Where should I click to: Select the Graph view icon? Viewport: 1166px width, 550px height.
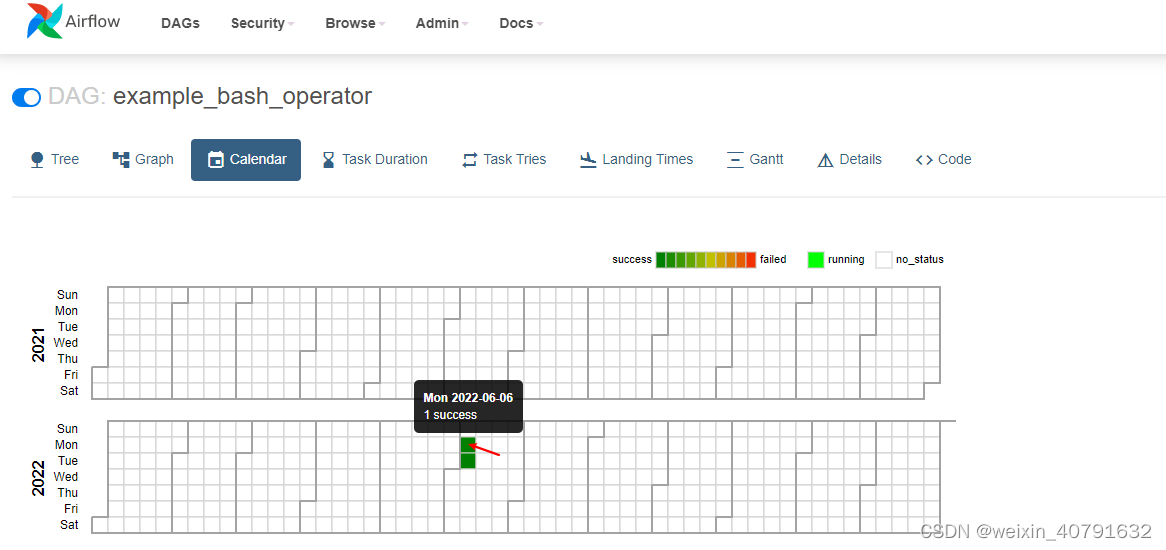click(120, 159)
